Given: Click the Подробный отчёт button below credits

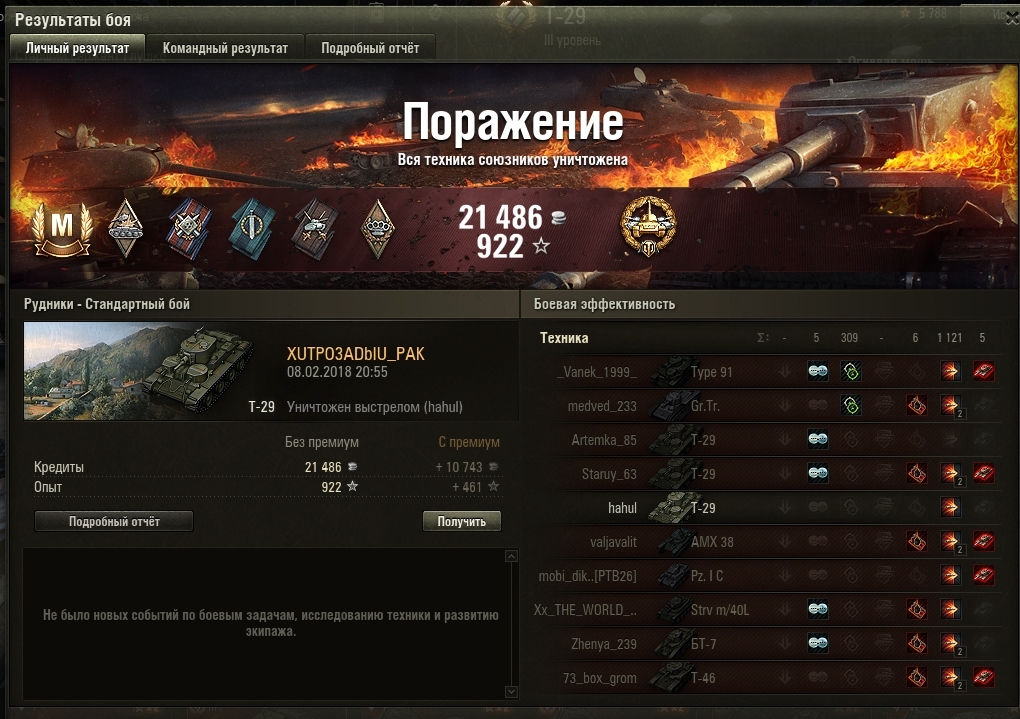Looking at the screenshot, I should click(114, 521).
